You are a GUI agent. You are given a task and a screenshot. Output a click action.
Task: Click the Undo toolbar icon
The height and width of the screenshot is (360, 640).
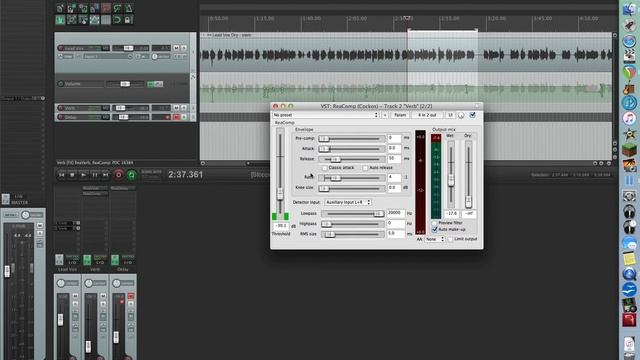tap(106, 8)
